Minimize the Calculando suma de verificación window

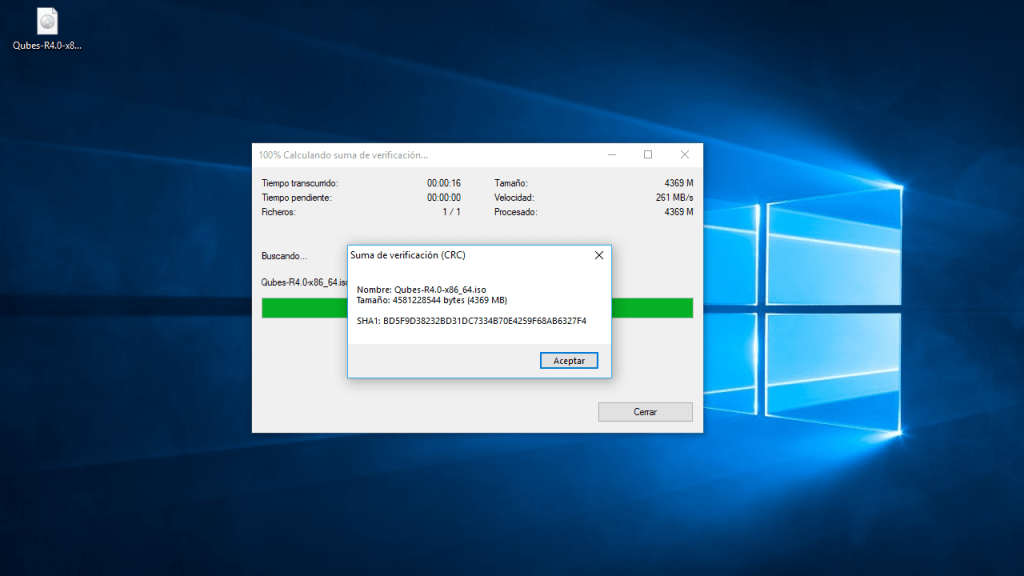(x=611, y=154)
